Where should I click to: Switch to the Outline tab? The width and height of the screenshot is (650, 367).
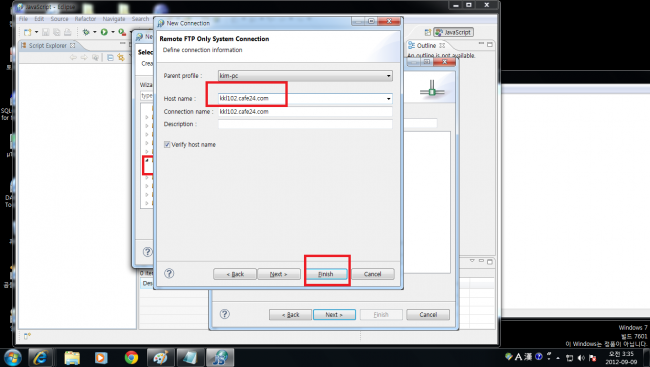point(426,45)
